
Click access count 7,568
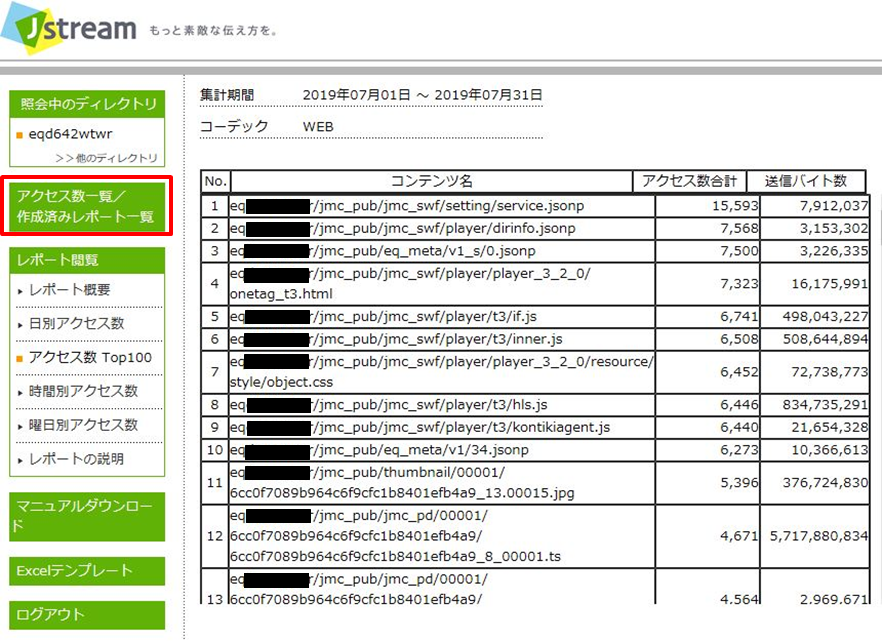click(739, 228)
